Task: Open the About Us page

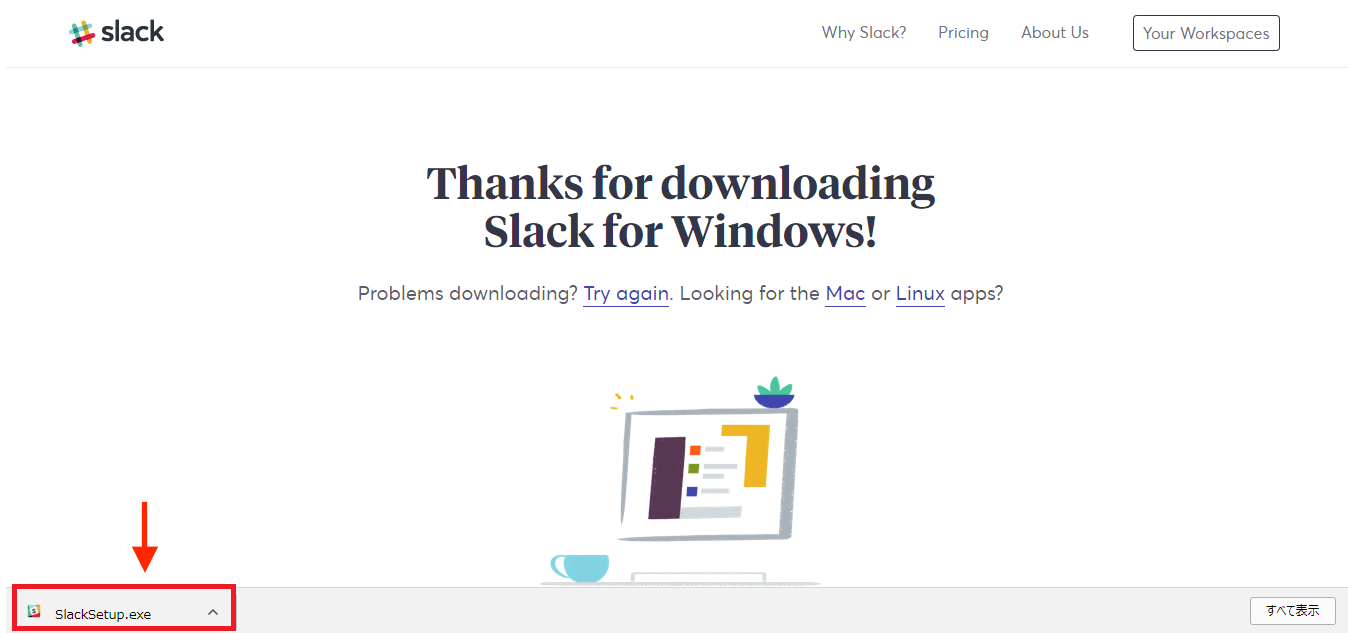Action: pyautogui.click(x=1054, y=32)
